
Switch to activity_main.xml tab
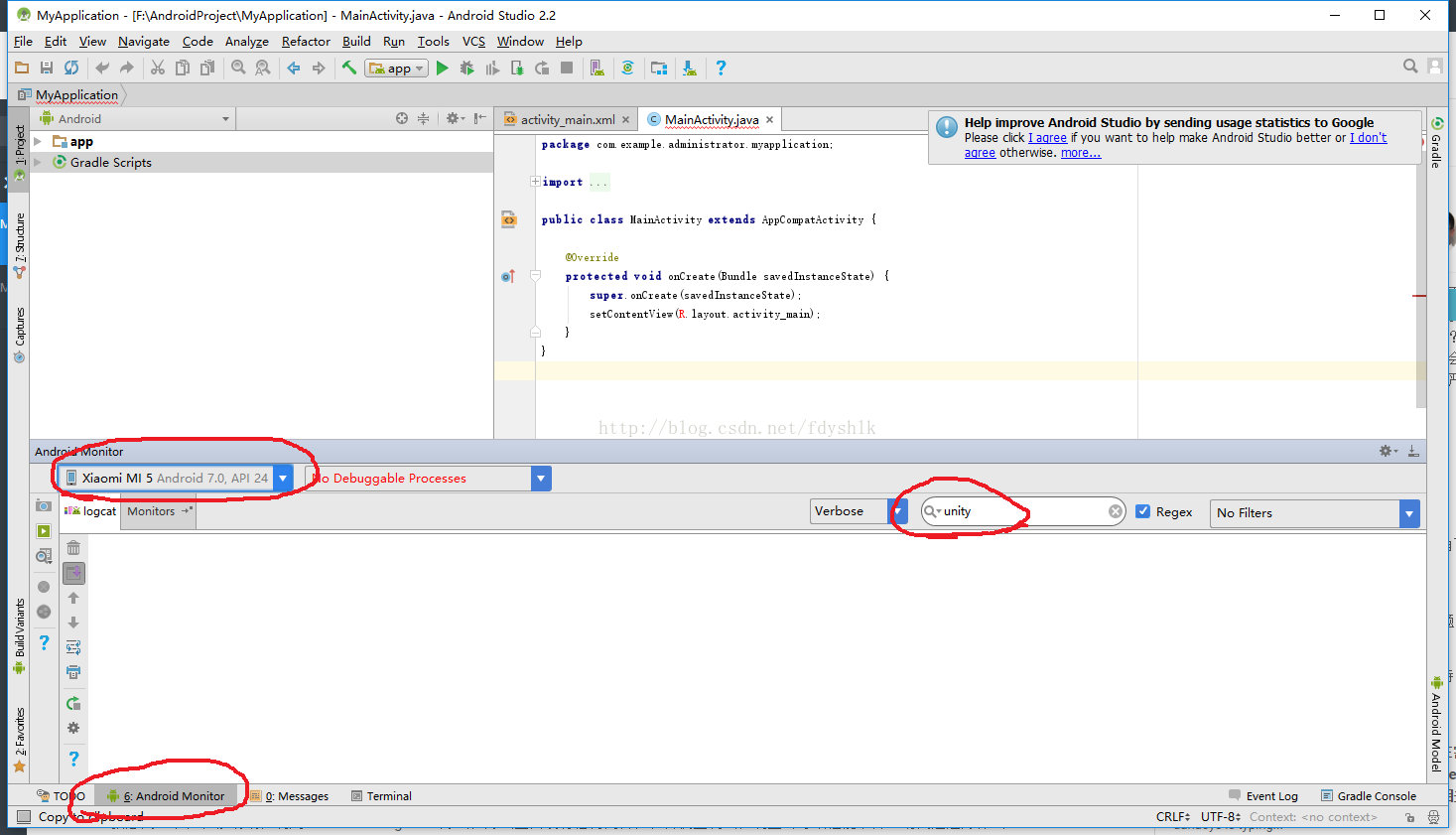[567, 119]
